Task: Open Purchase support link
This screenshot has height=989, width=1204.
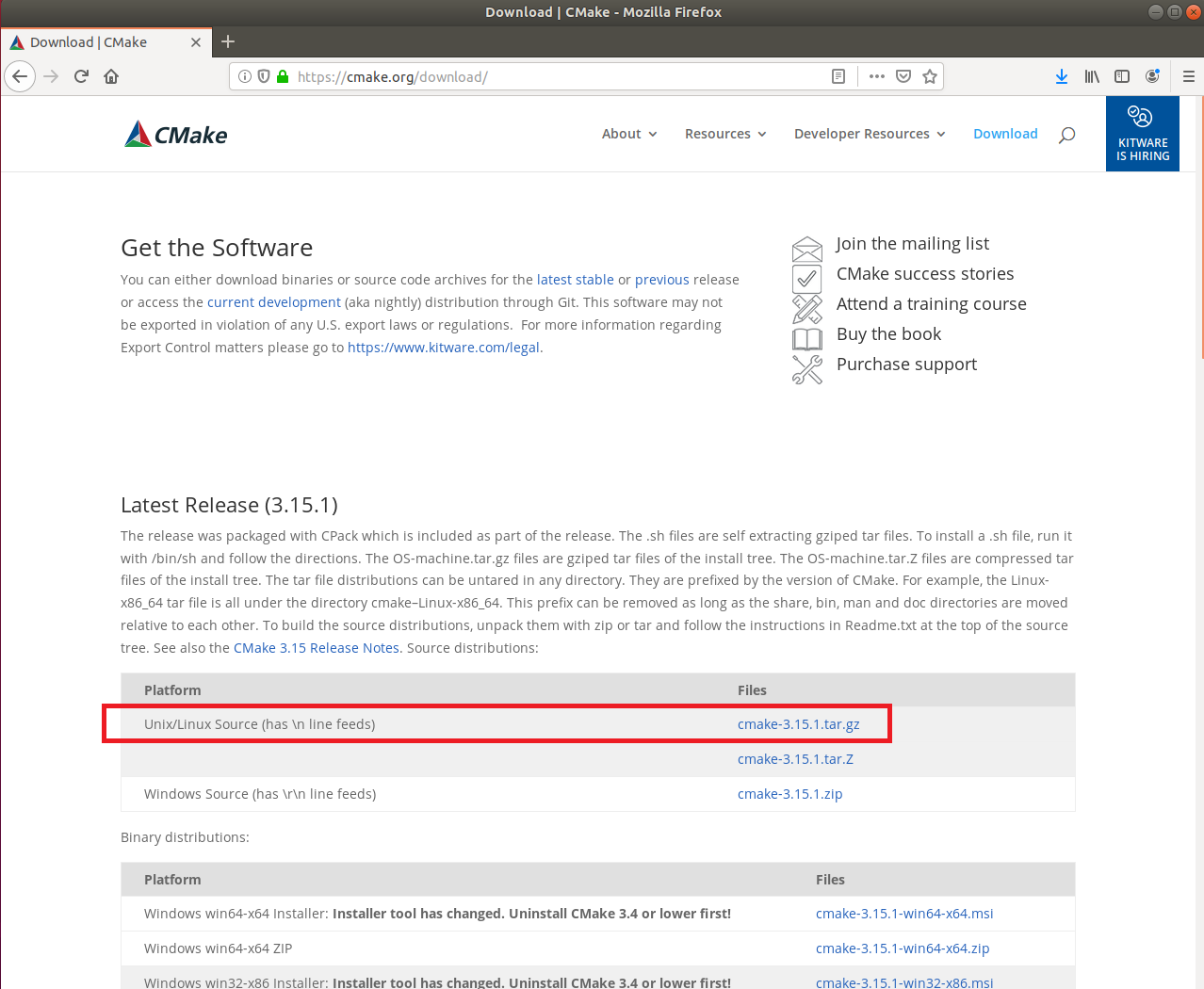Action: pyautogui.click(x=906, y=365)
